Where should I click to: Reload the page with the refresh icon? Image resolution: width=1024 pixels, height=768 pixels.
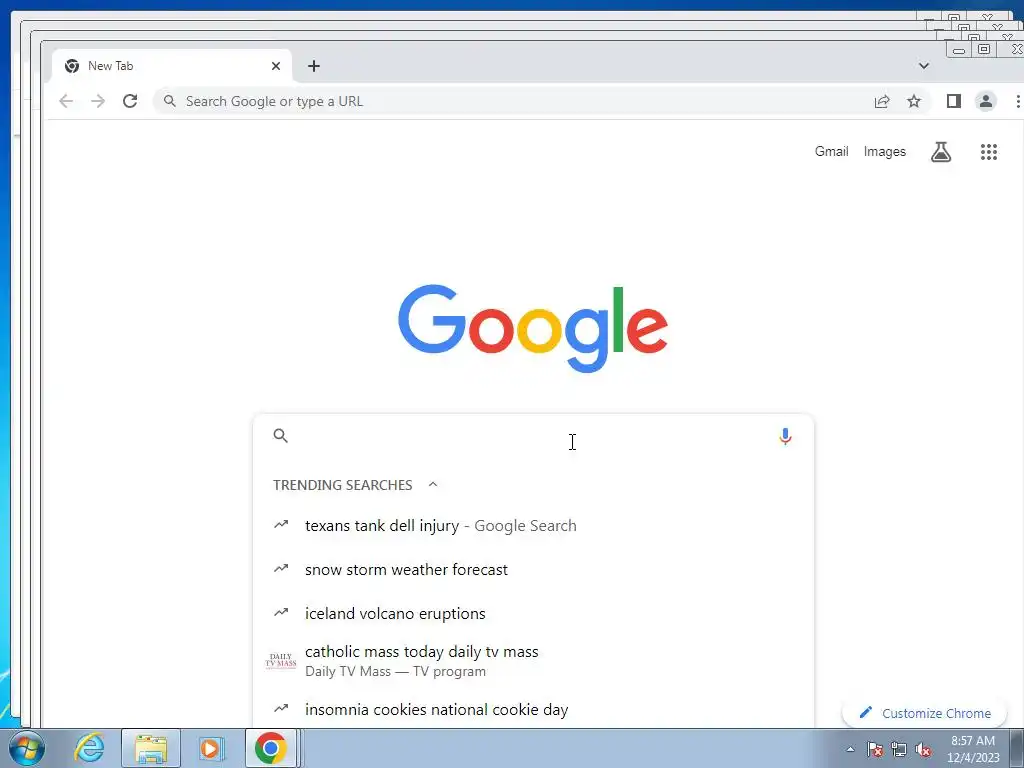(130, 101)
